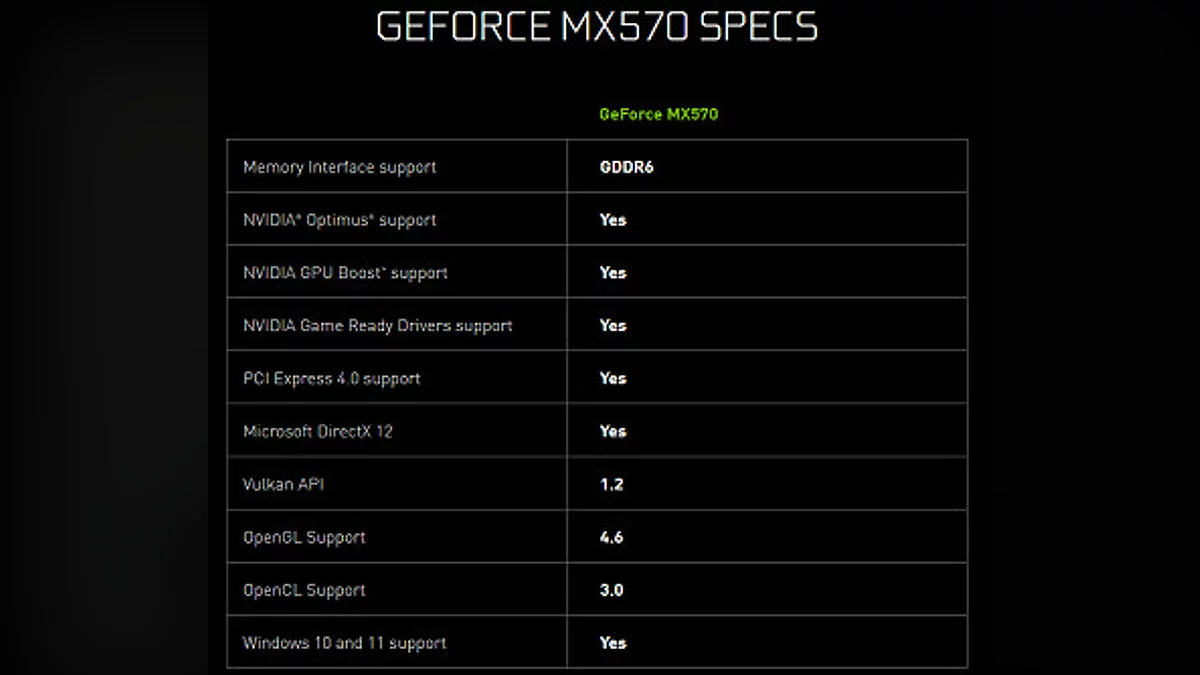Click the PCI Express 4.0 support label
Screen dimensions: 1200x675
[x=331, y=379]
